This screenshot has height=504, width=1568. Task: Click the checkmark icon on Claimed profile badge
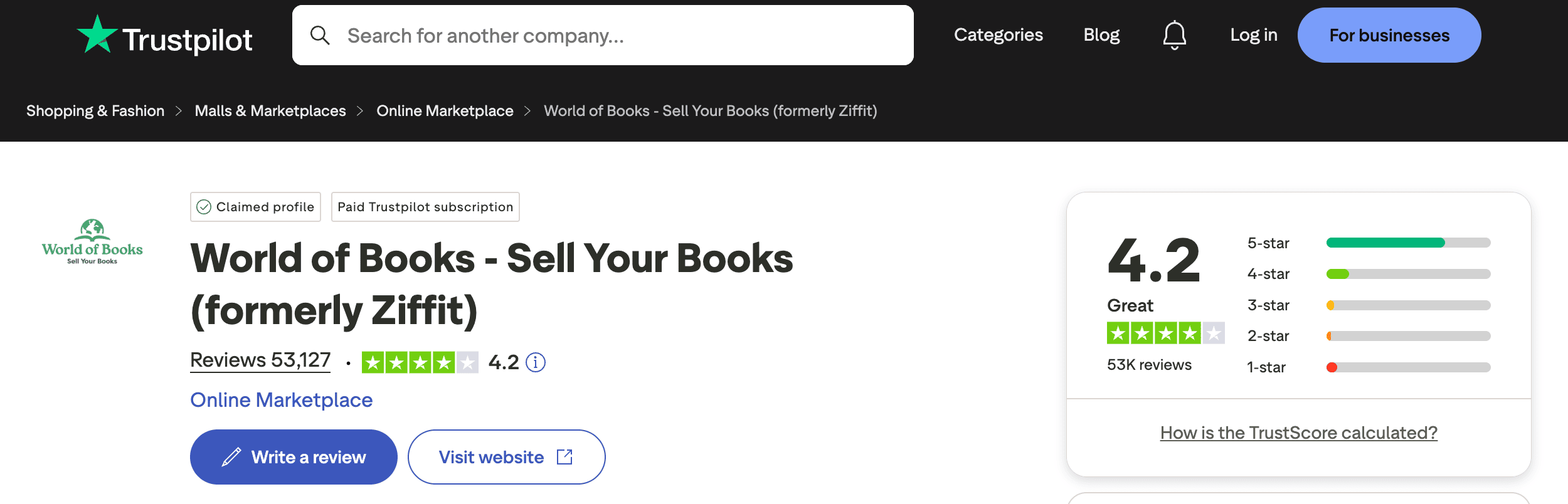pyautogui.click(x=204, y=206)
